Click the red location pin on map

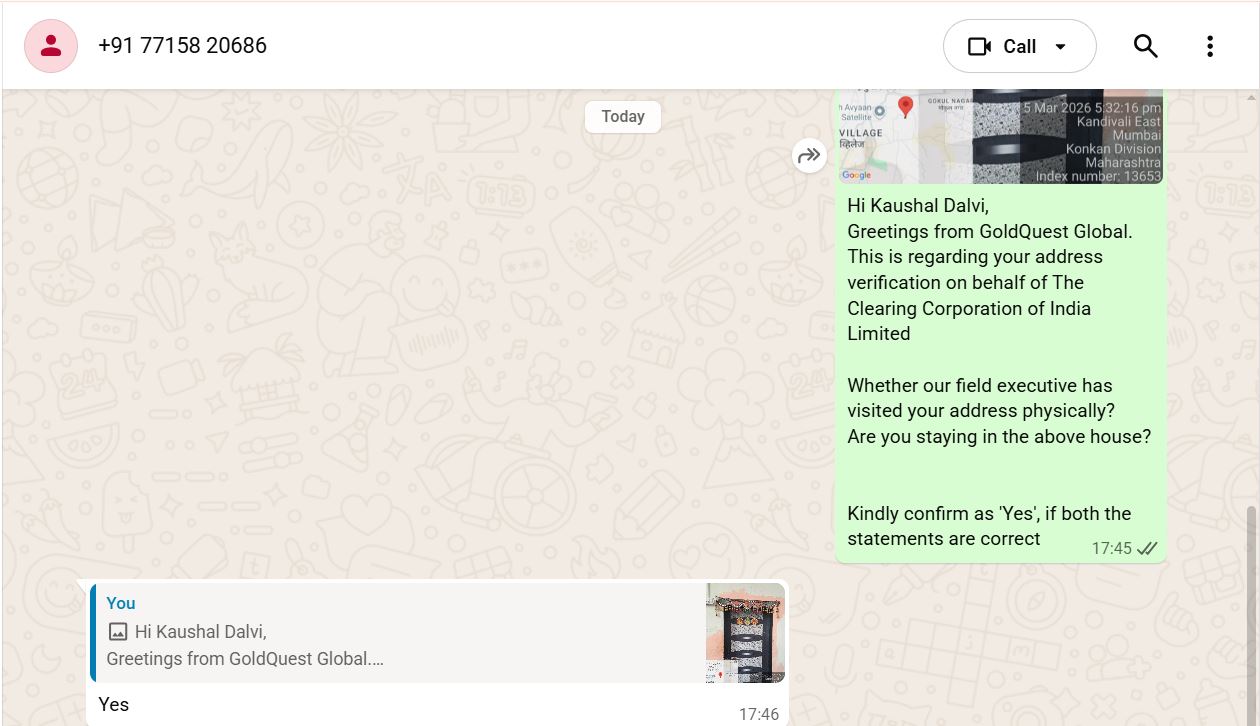pyautogui.click(x=905, y=106)
